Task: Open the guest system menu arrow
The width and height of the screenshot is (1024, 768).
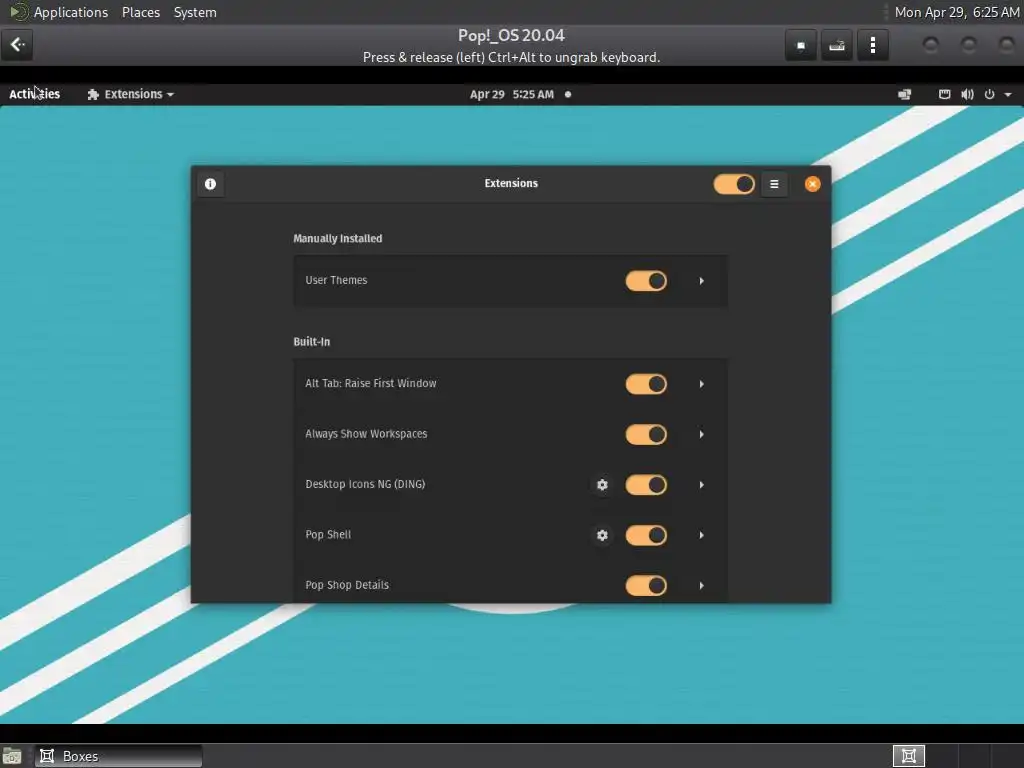Action: [x=1008, y=95]
